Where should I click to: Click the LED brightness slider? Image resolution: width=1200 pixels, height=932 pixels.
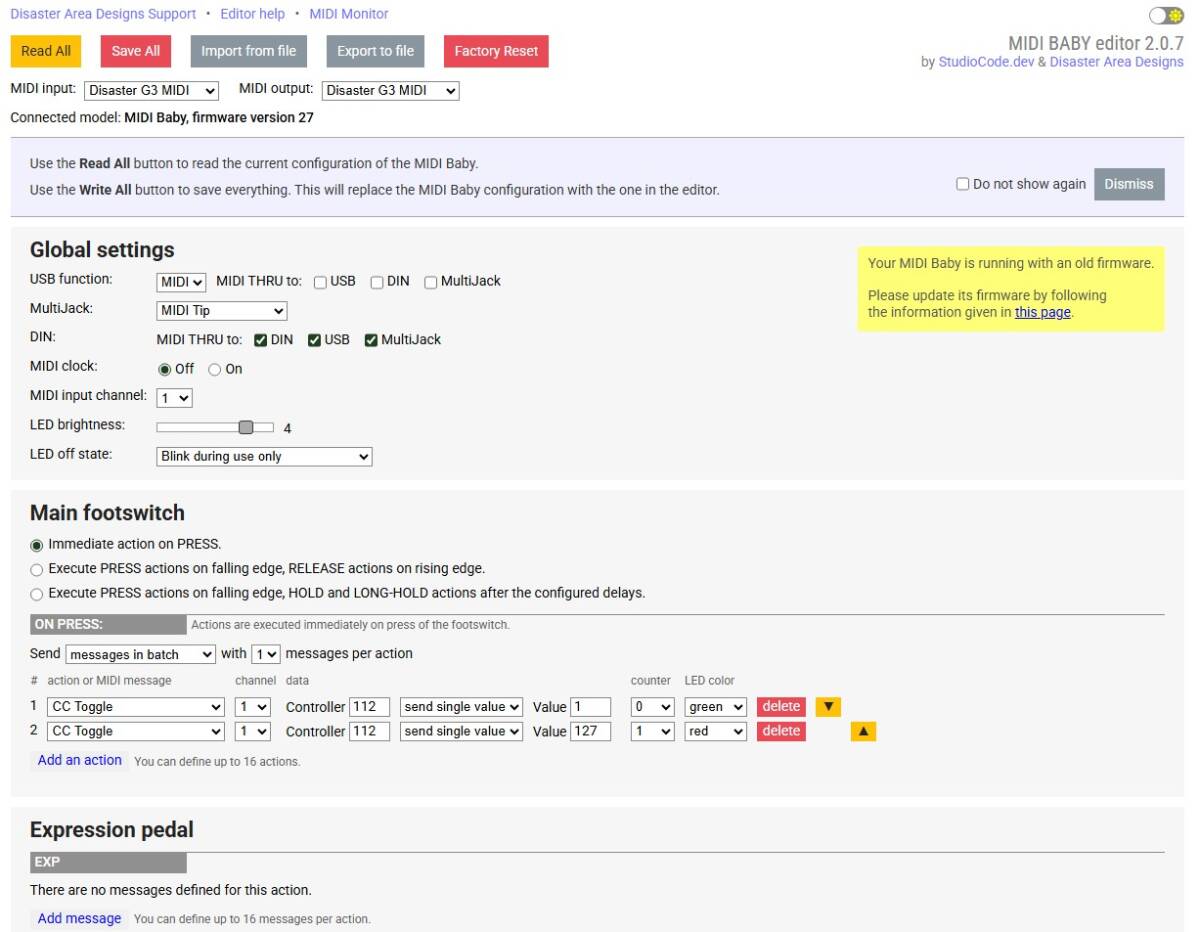215,427
